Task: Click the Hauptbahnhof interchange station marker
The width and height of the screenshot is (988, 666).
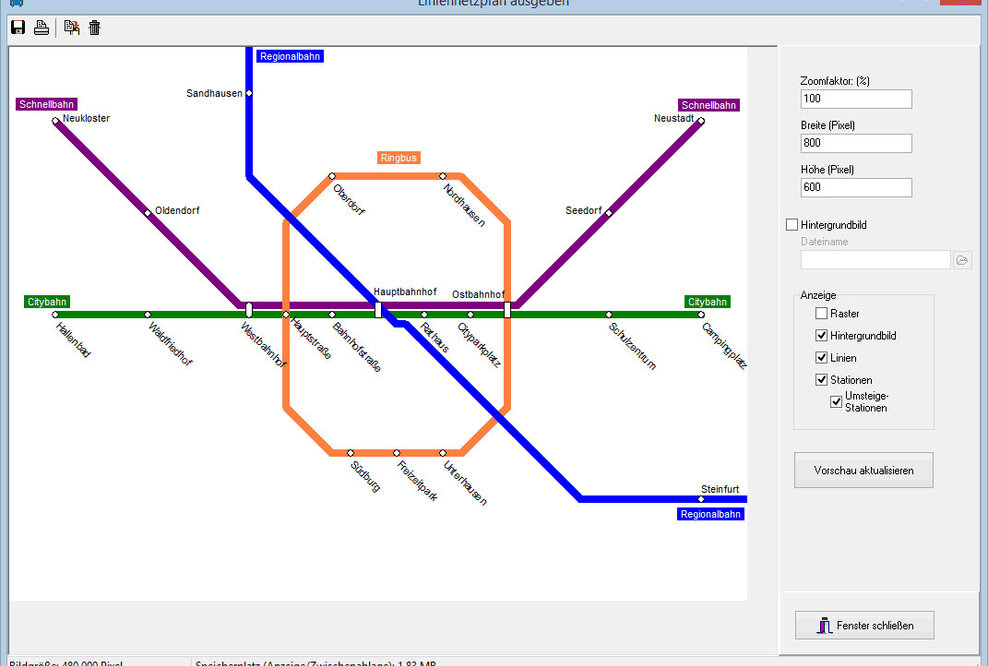Action: point(378,310)
